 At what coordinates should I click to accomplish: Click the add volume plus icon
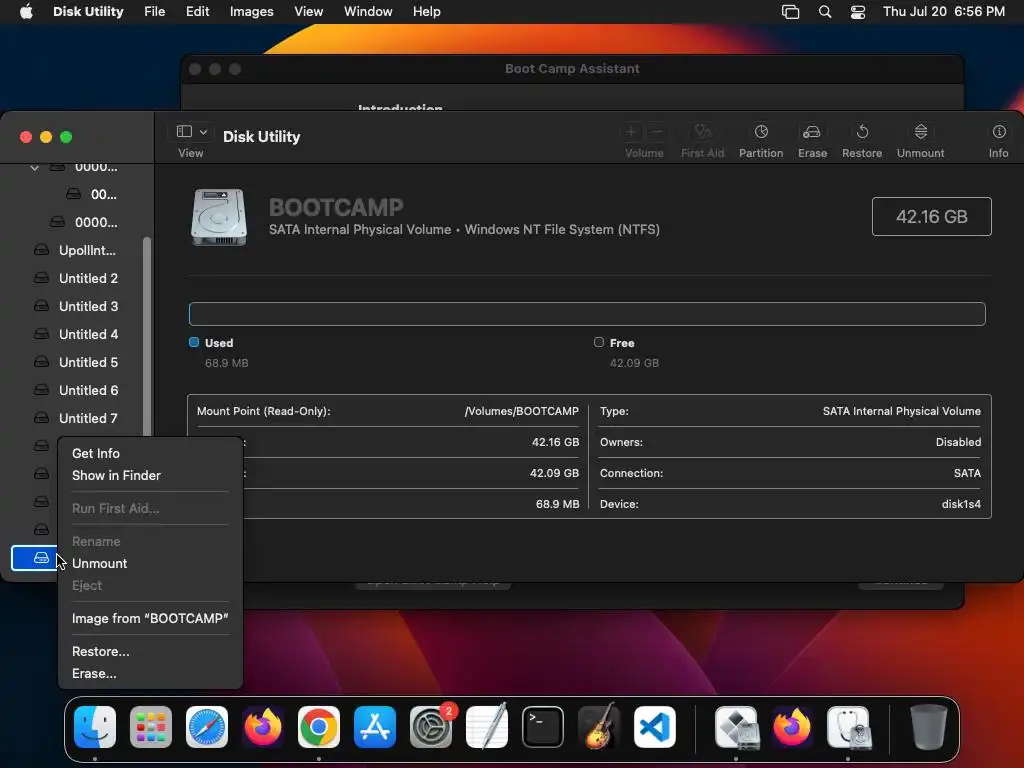631,132
